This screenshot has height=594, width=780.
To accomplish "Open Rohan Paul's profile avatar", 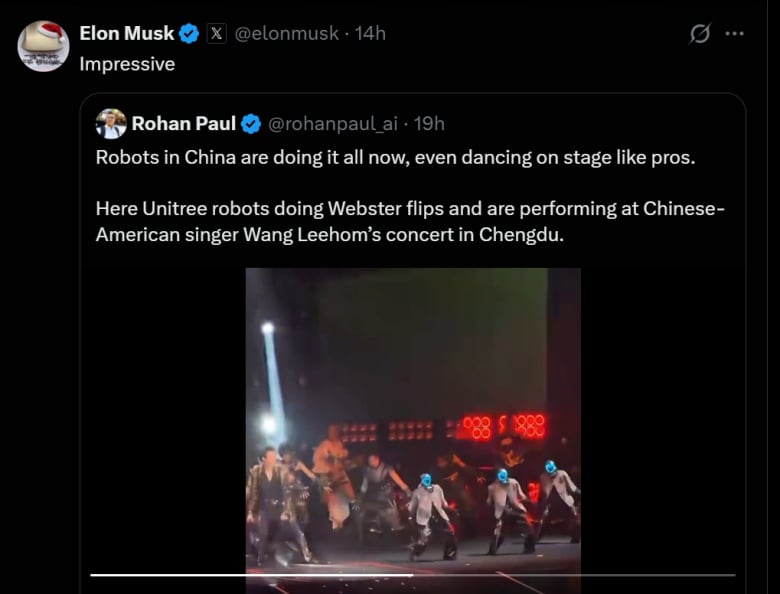I will 111,124.
